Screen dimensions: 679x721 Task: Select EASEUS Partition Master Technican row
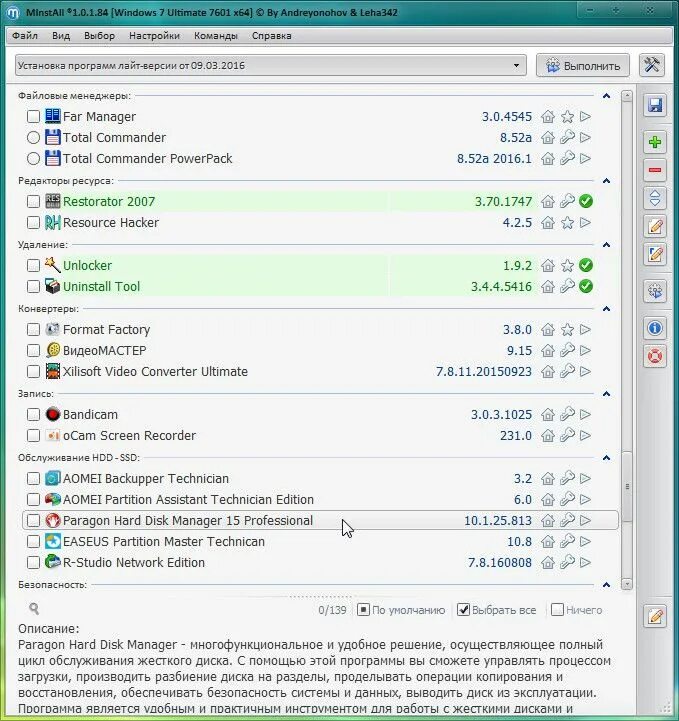pyautogui.click(x=320, y=541)
